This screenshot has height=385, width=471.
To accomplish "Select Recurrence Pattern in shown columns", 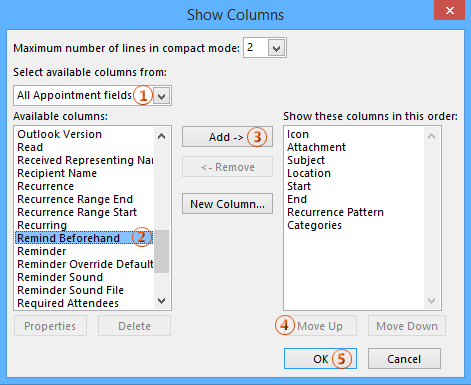I will pos(335,212).
